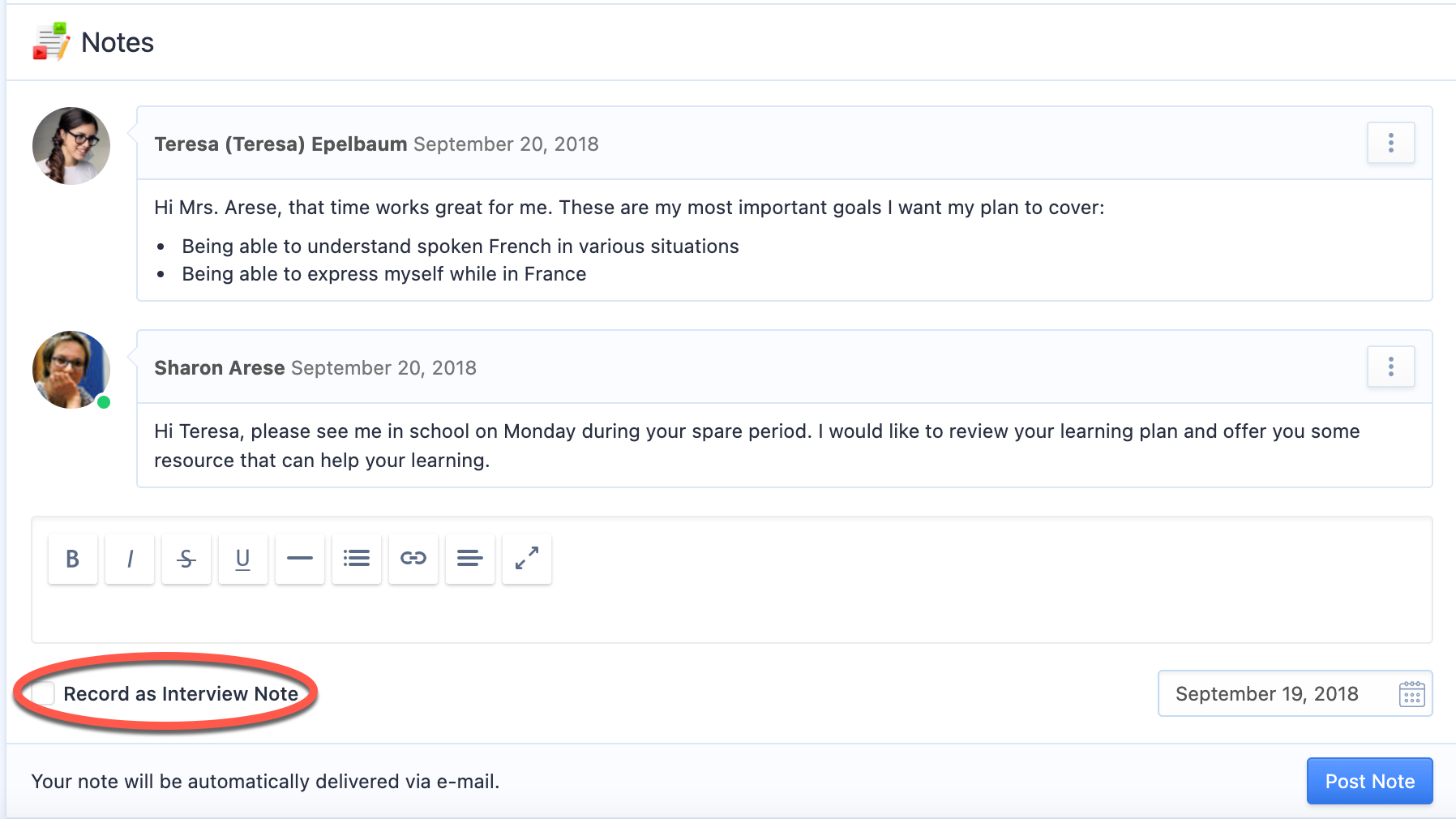Open Teresa Epelbaum's profile photo
Viewport: 1456px width, 819px height.
[x=71, y=146]
